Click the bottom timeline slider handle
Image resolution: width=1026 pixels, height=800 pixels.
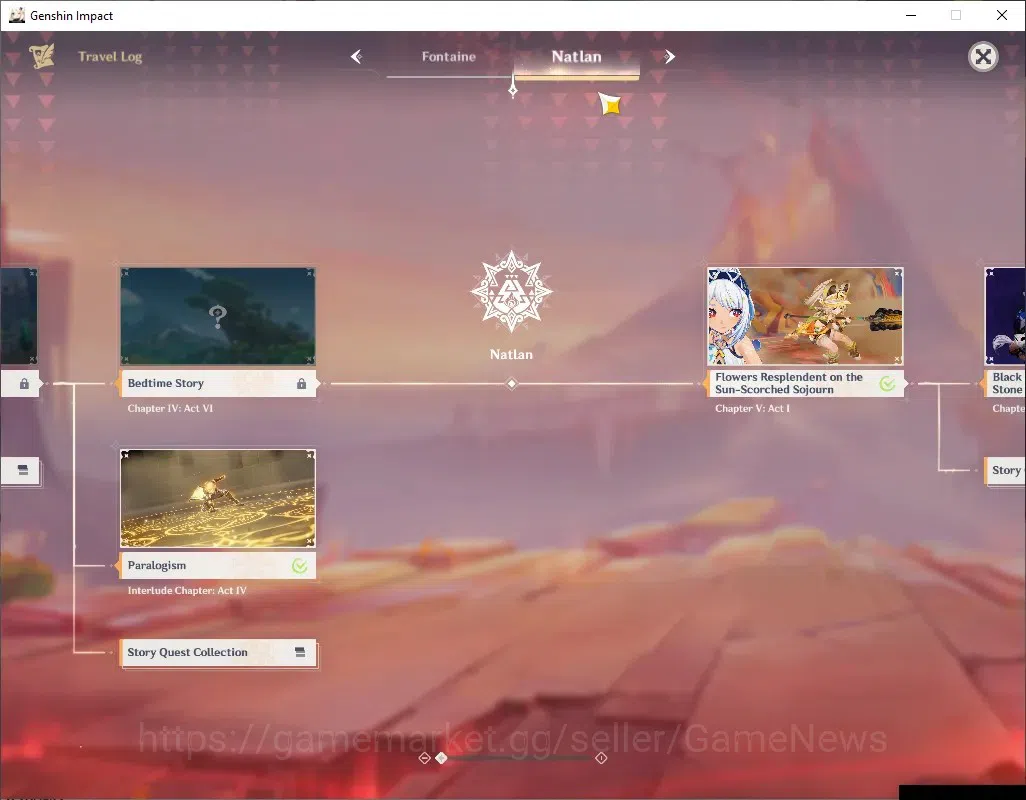pos(442,757)
